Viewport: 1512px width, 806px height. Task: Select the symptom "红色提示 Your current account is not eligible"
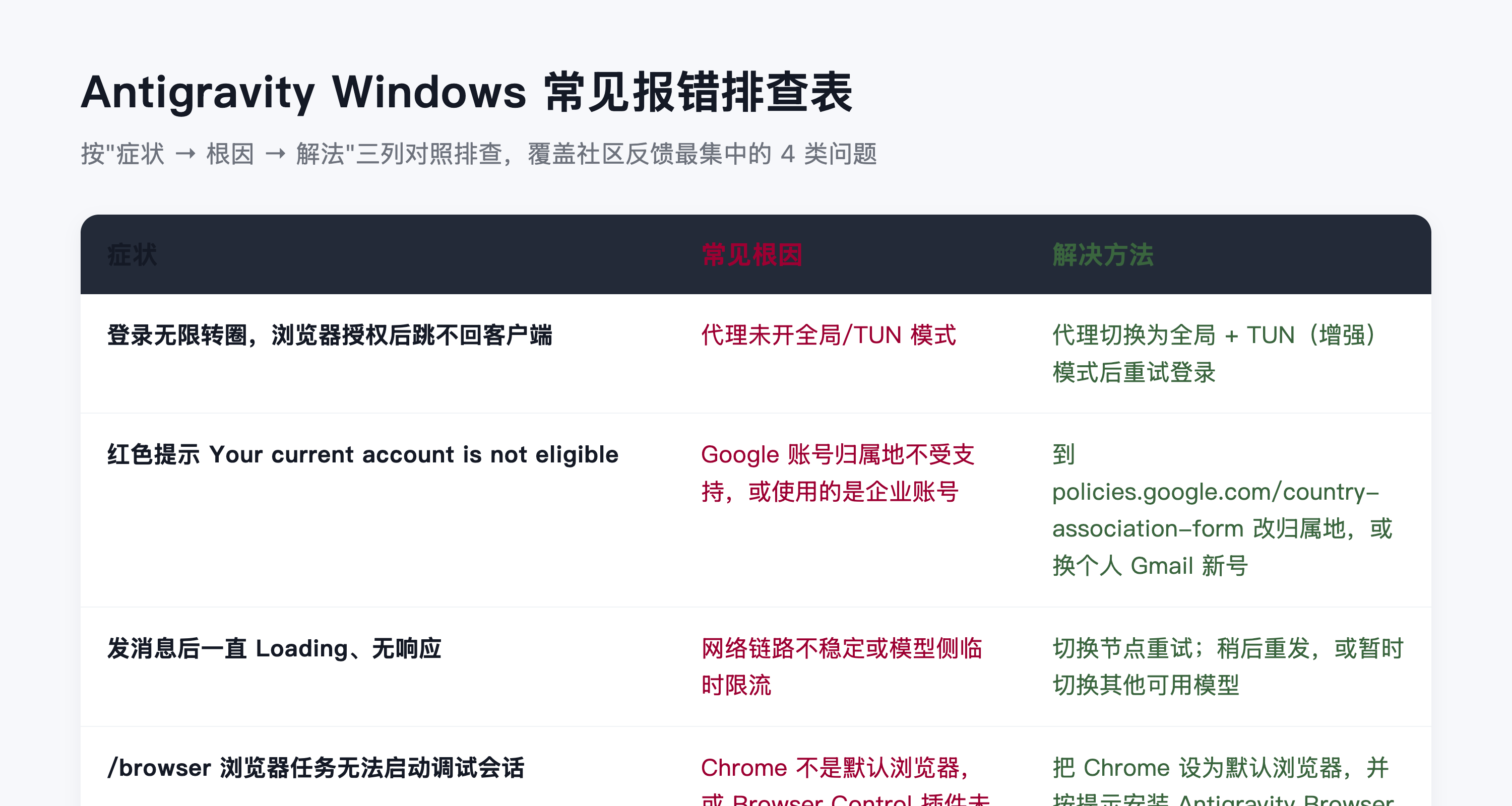(x=363, y=454)
